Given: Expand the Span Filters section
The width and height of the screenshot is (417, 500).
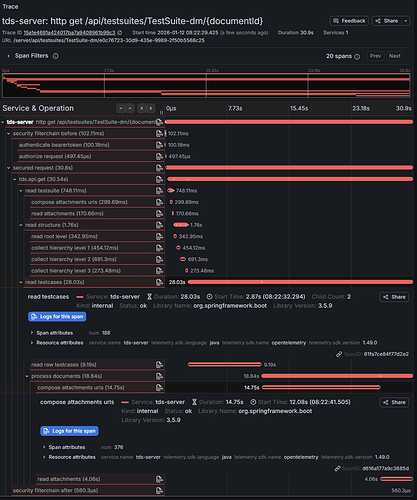Looking at the screenshot, I should tap(9, 56).
